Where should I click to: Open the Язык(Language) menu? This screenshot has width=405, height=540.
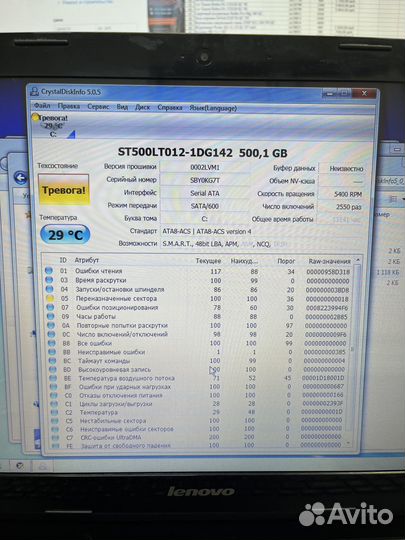pos(213,108)
